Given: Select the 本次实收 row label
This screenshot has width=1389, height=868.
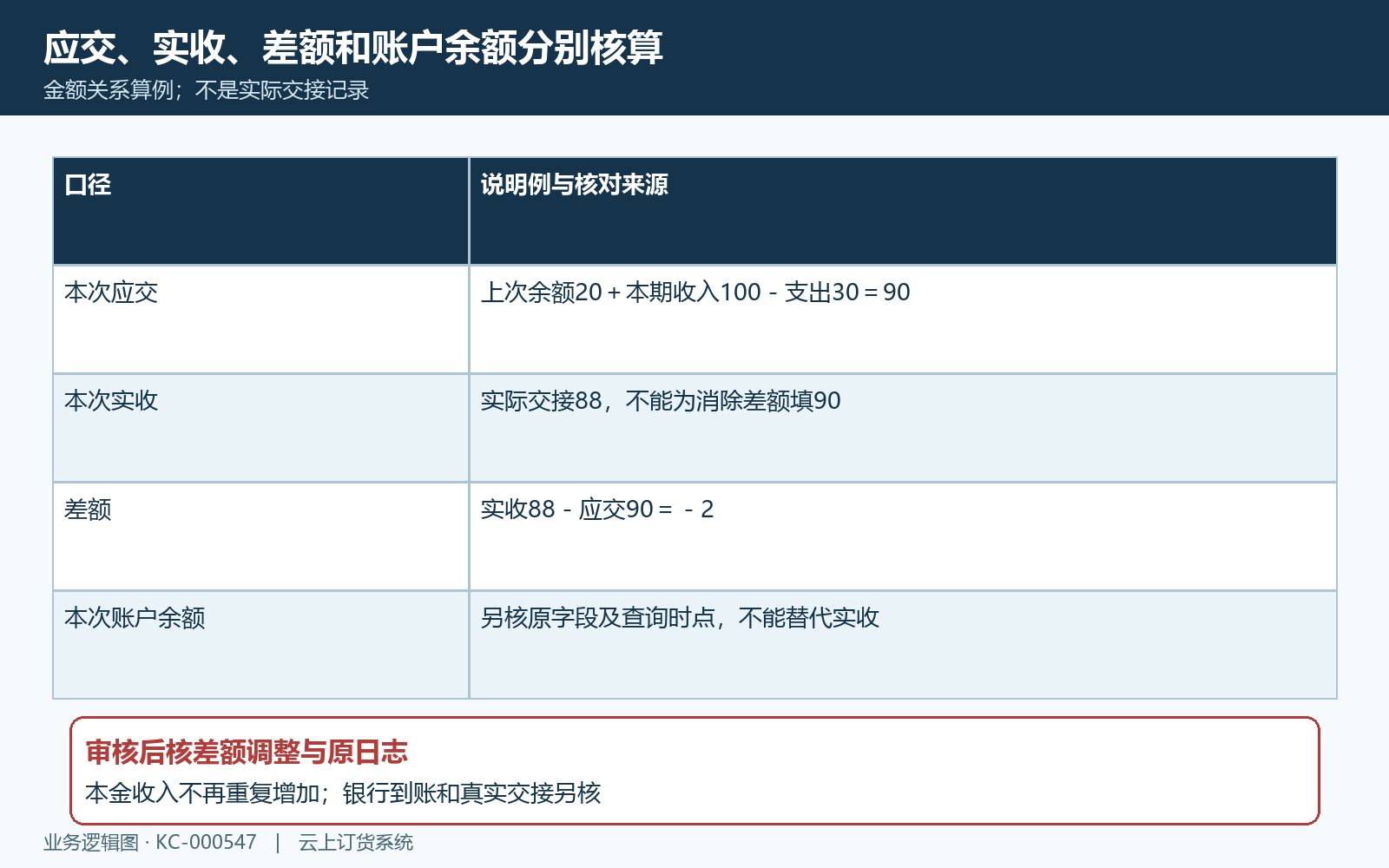Looking at the screenshot, I should click(111, 401).
